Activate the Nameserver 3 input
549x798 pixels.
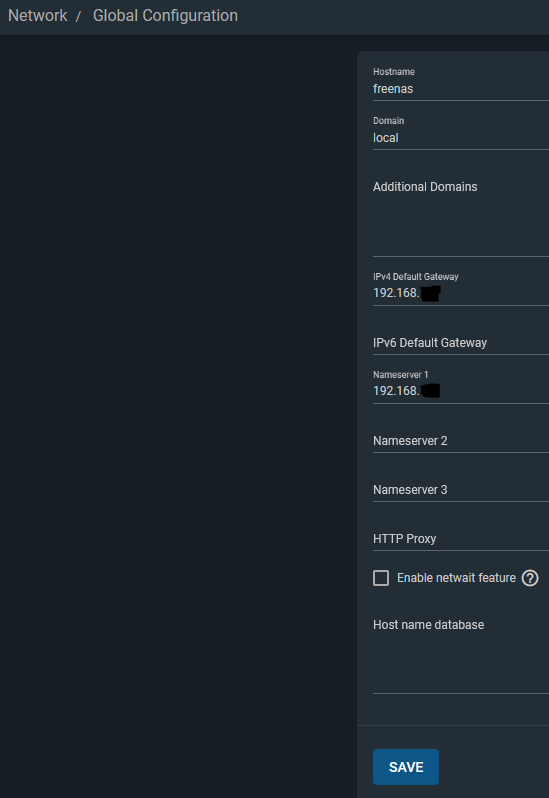click(x=461, y=490)
